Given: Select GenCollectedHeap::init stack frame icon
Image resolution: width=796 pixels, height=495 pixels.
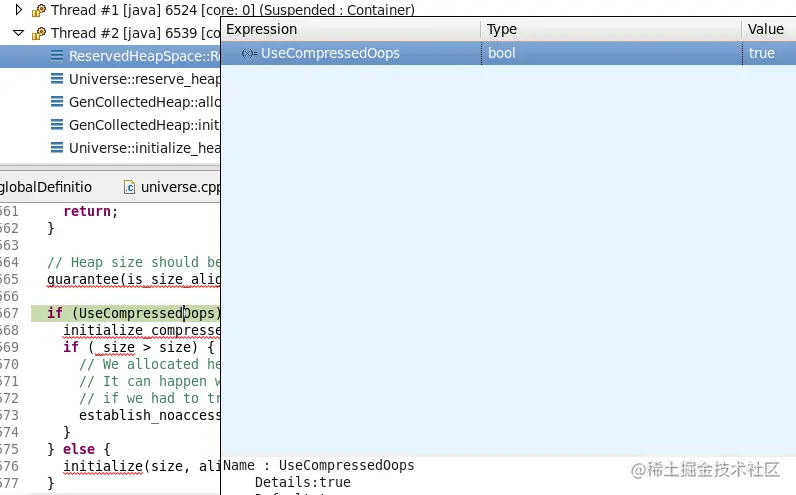Looking at the screenshot, I should tap(57, 124).
